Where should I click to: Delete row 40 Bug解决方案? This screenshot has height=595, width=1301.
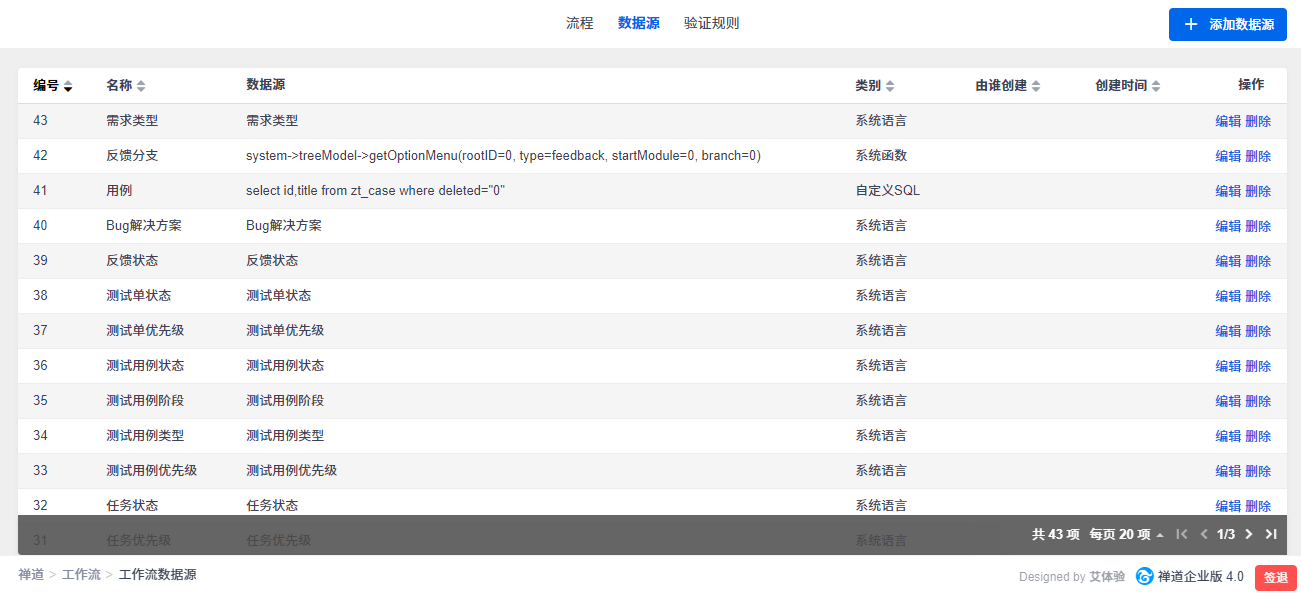[1258, 226]
